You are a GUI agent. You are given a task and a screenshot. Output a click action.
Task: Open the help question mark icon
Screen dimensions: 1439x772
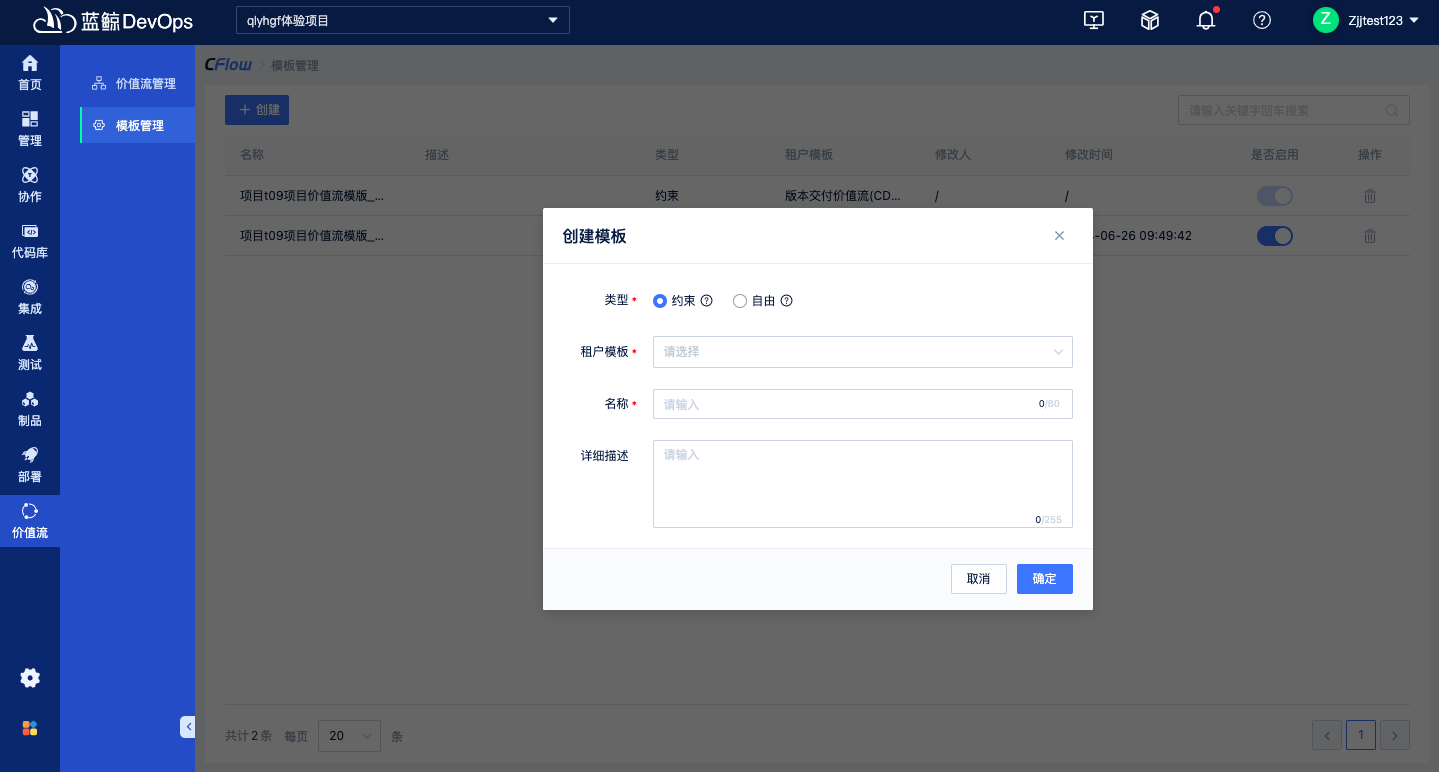(x=1262, y=20)
